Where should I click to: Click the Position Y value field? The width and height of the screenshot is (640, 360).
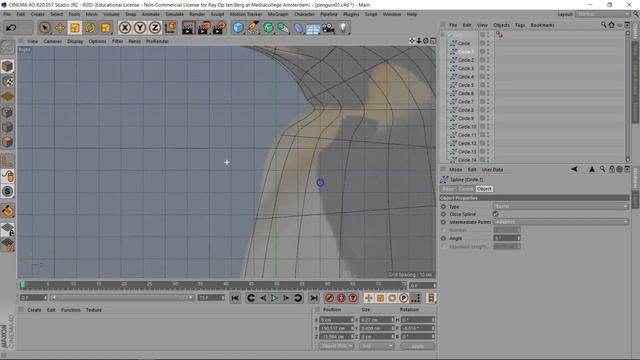pos(337,328)
